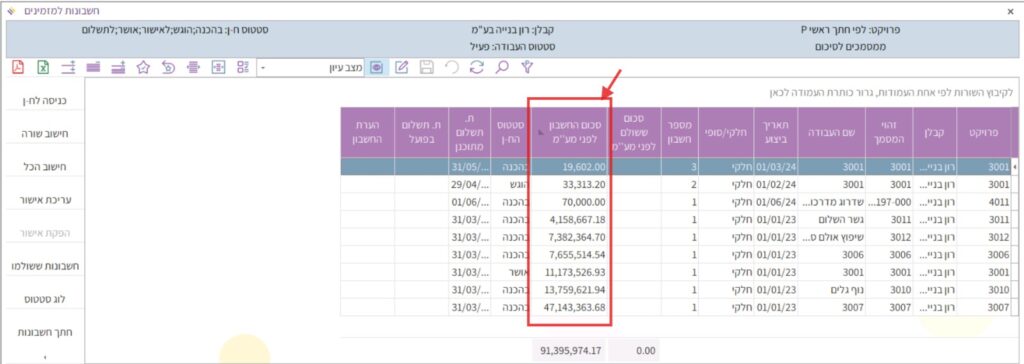Click the pencil edit mode icon
This screenshot has height=364, width=1024.
click(402, 67)
